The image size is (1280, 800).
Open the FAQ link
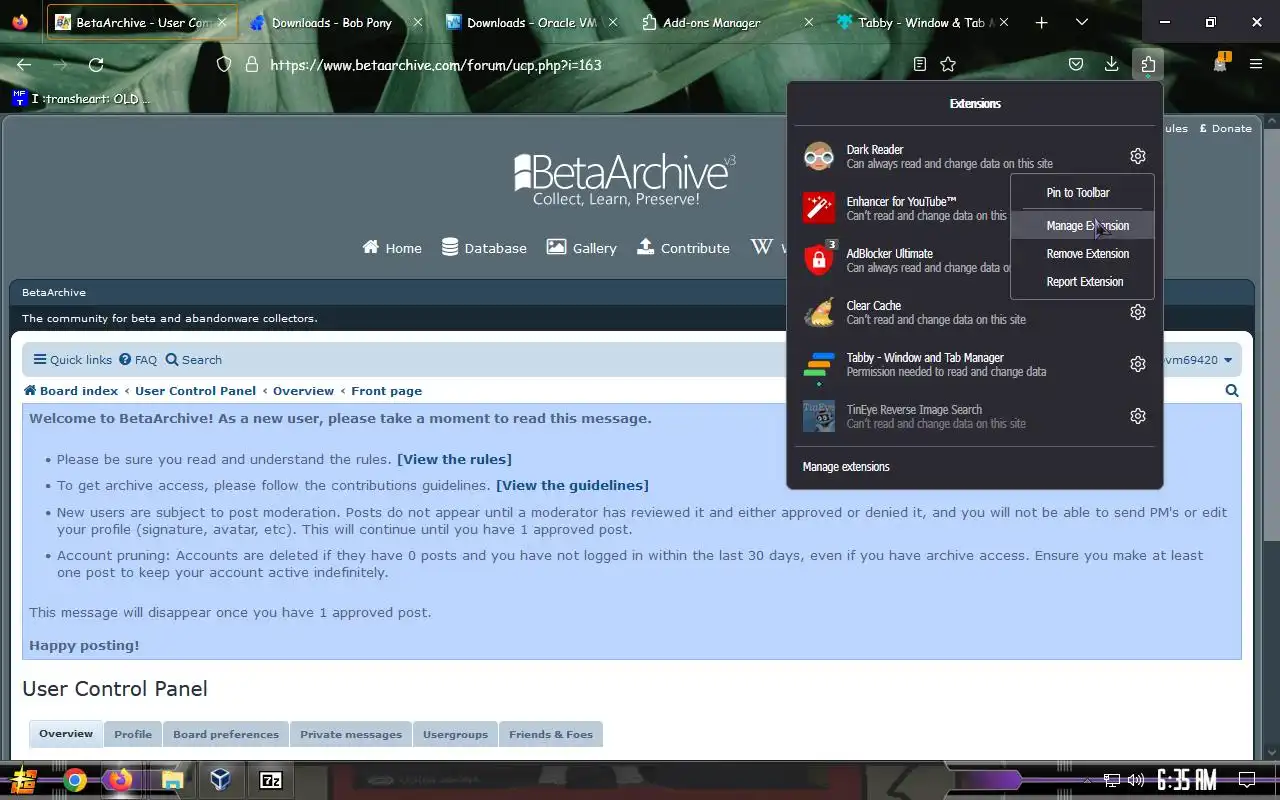tap(138, 360)
